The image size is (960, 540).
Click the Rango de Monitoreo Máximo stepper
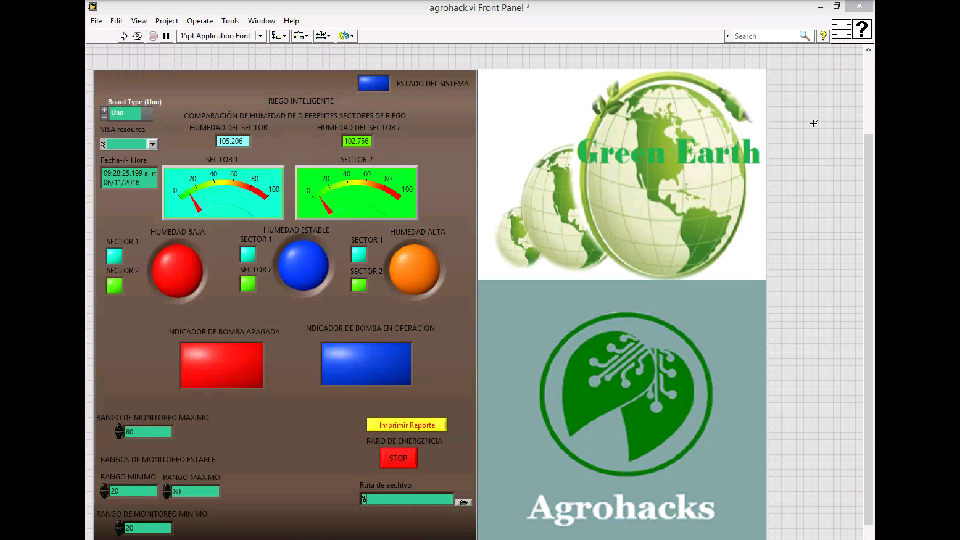(x=119, y=432)
